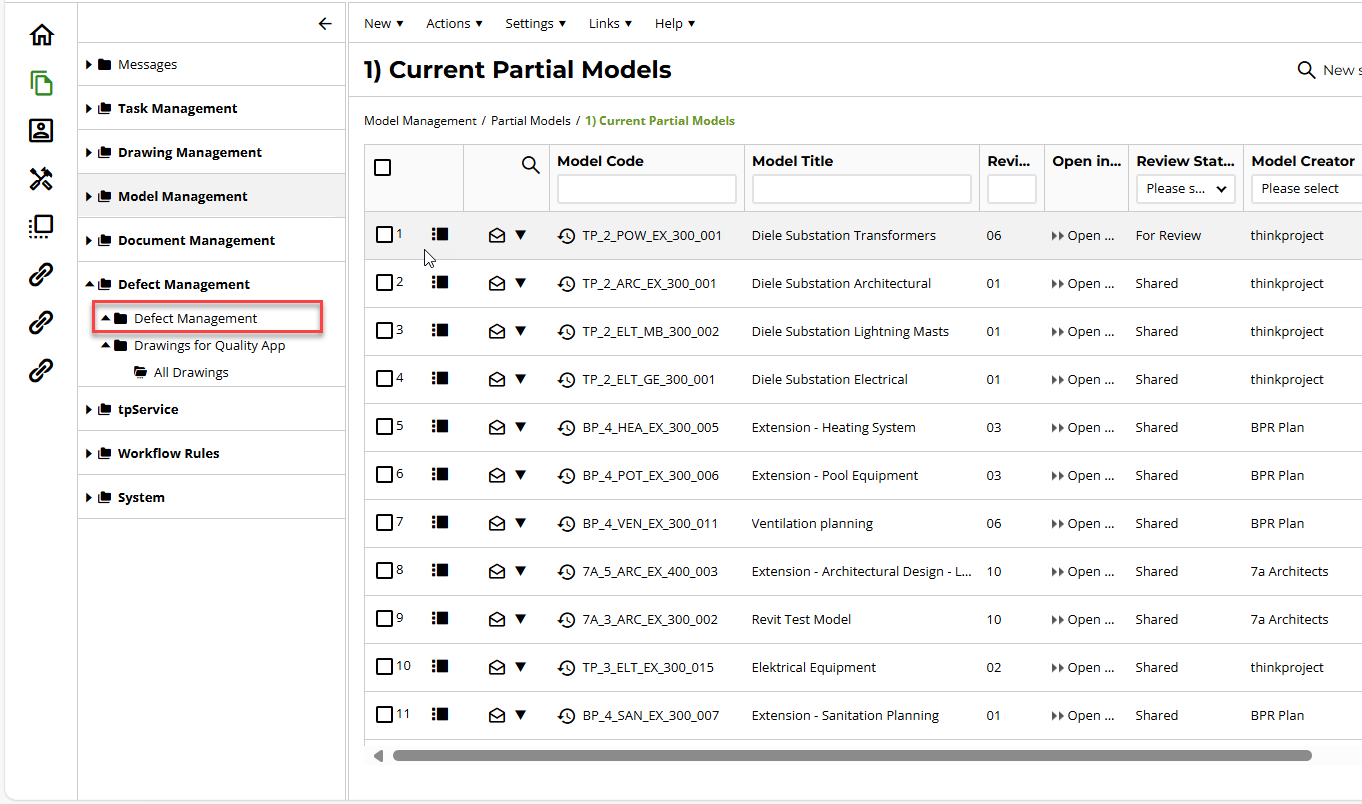Click the magnifier icon in table header
Screen dimensions: 1362x804
point(531,165)
